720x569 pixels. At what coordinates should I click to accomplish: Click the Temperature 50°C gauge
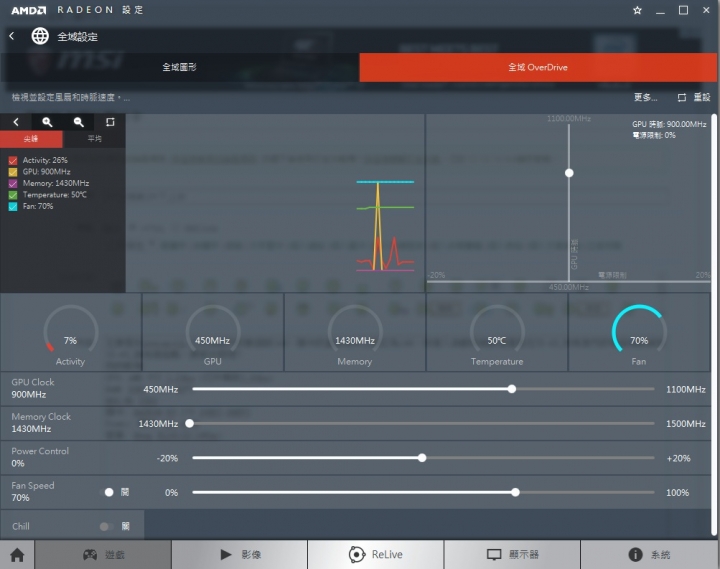[x=497, y=332]
